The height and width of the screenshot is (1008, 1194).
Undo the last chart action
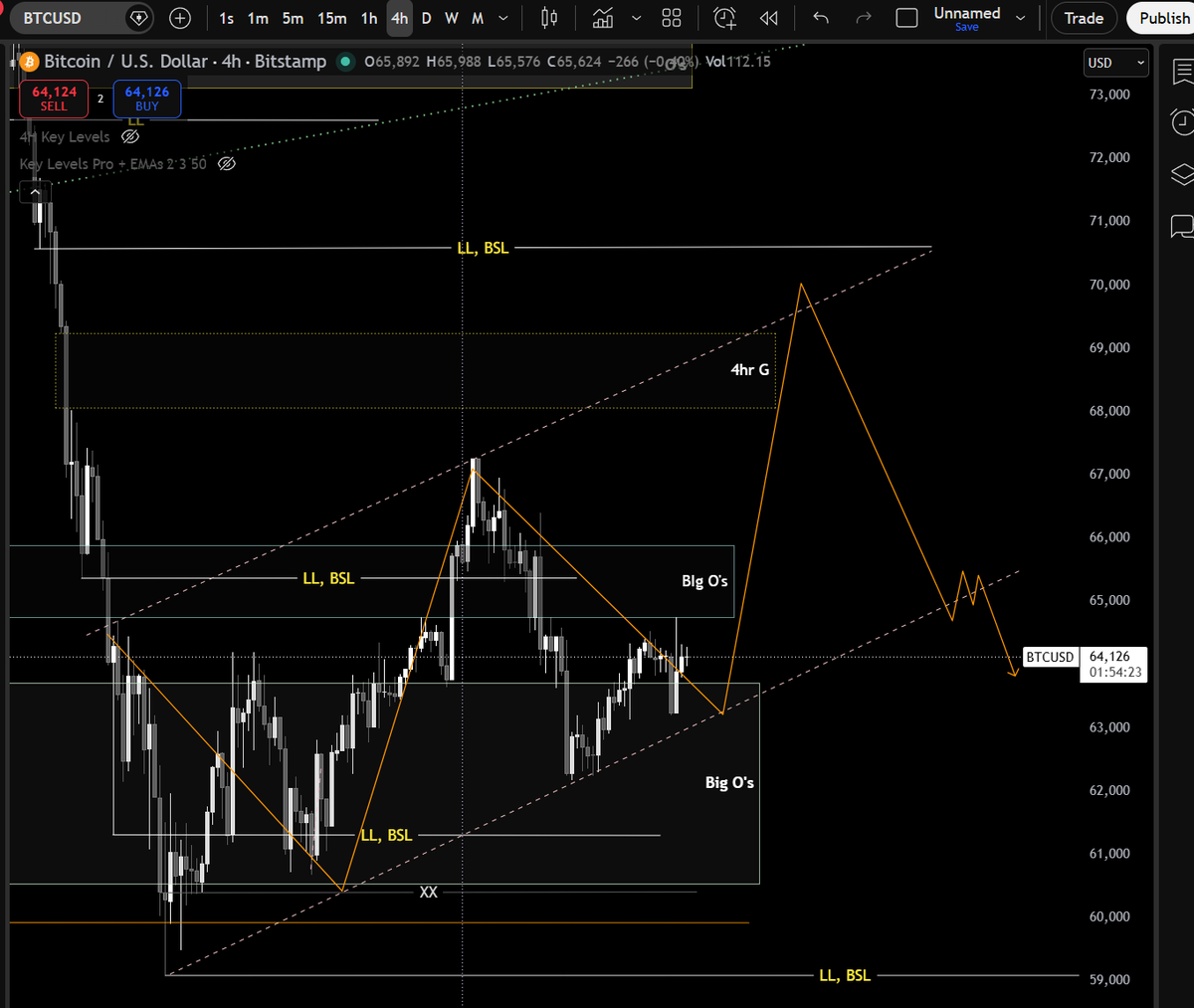821,18
